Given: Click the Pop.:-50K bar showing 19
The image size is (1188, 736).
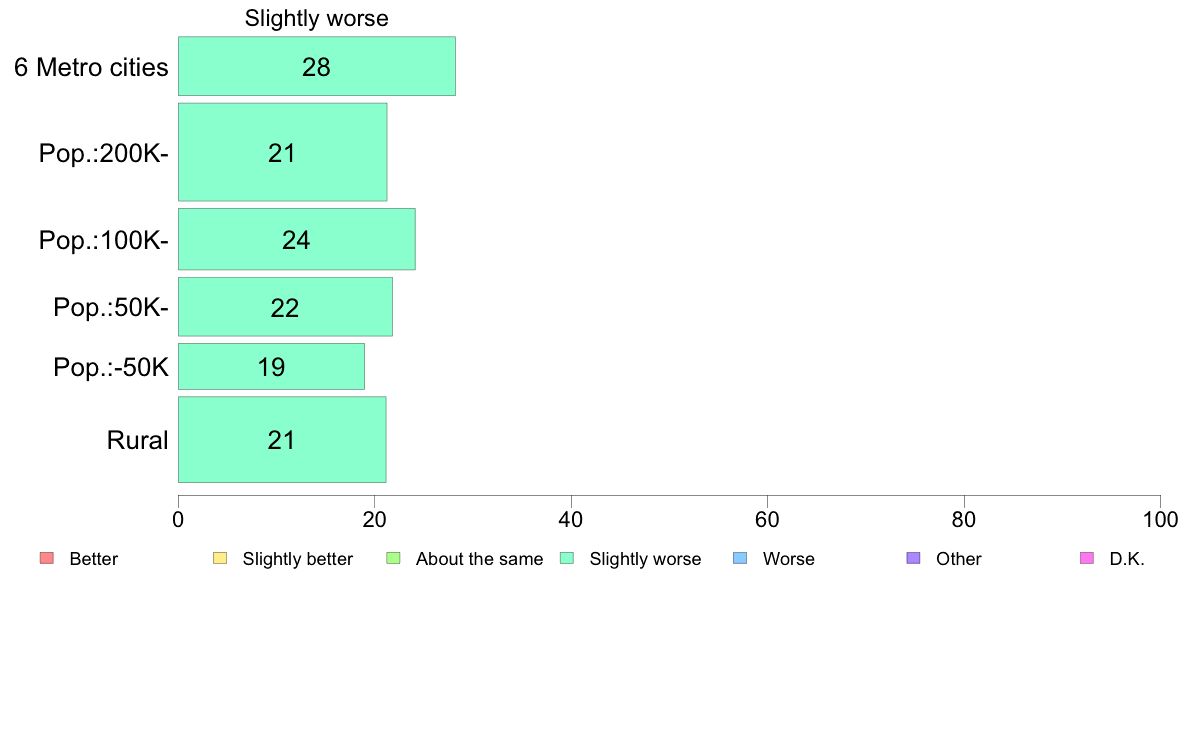Looking at the screenshot, I should point(271,366).
